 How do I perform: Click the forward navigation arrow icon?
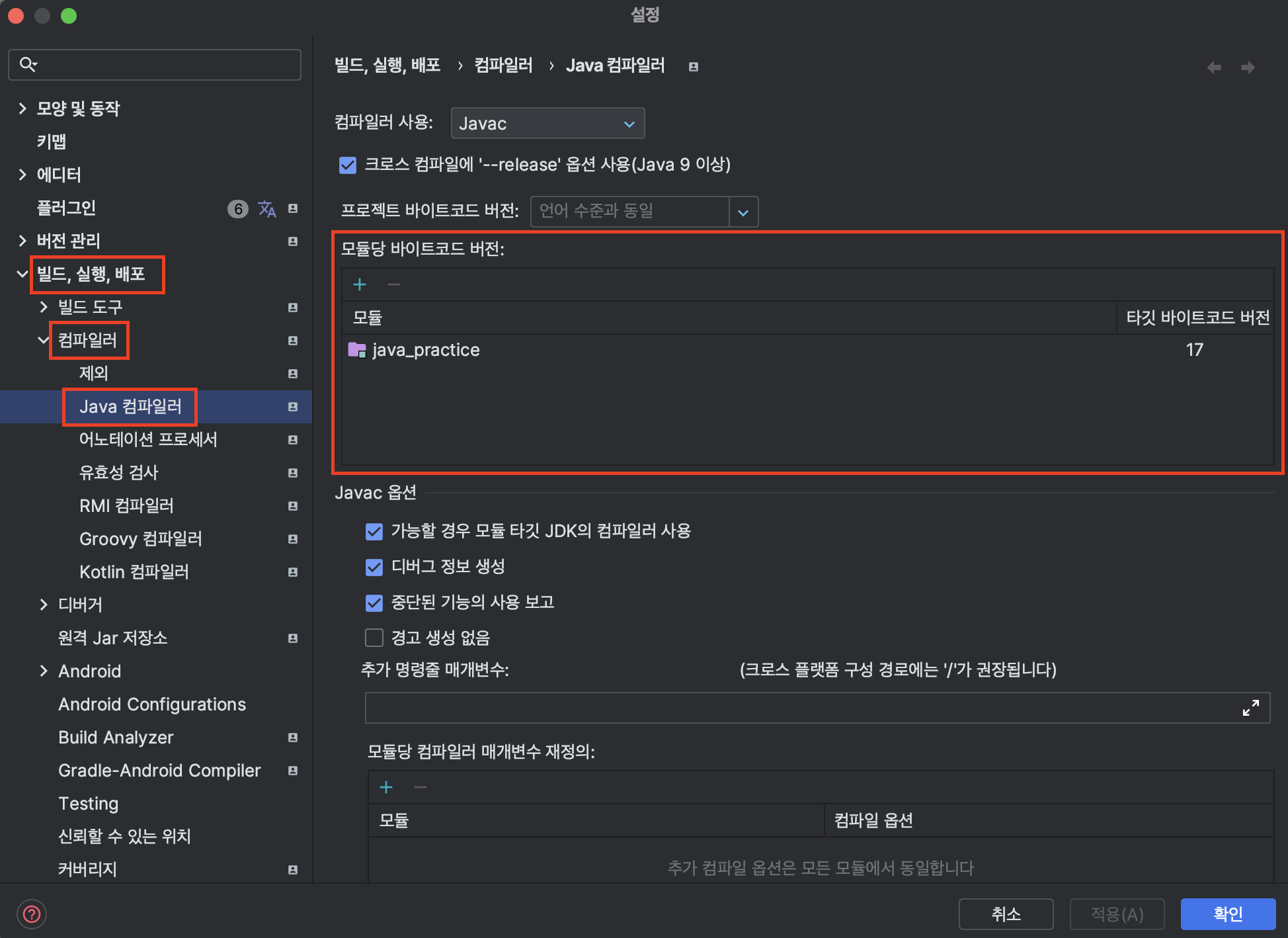pos(1248,67)
